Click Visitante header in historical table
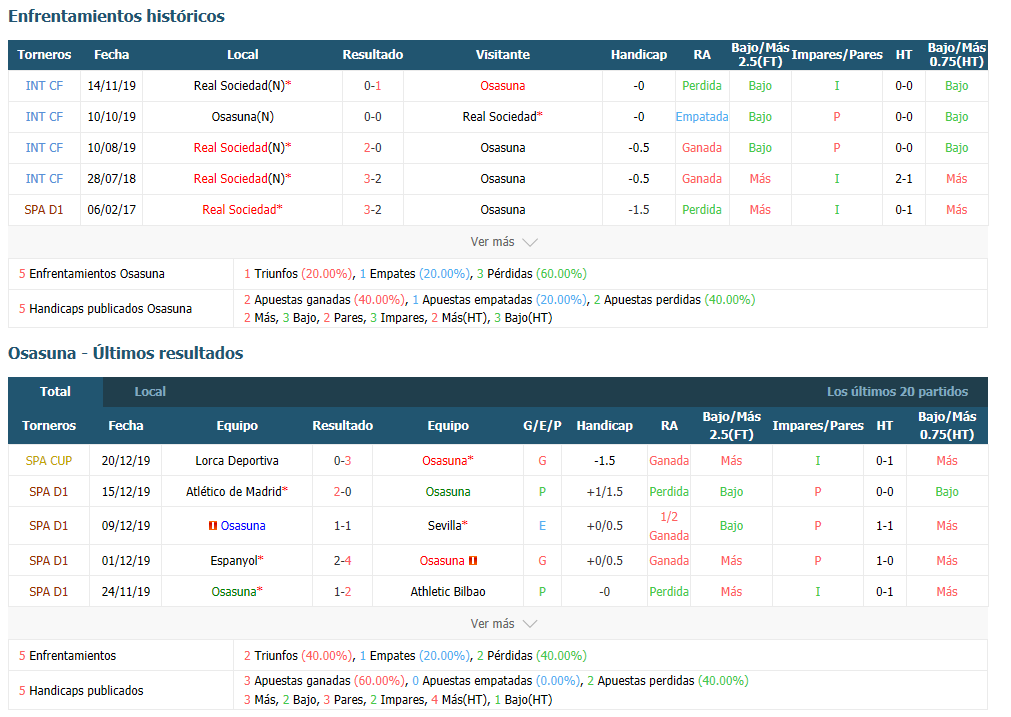The width and height of the screenshot is (1011, 717). [x=502, y=55]
